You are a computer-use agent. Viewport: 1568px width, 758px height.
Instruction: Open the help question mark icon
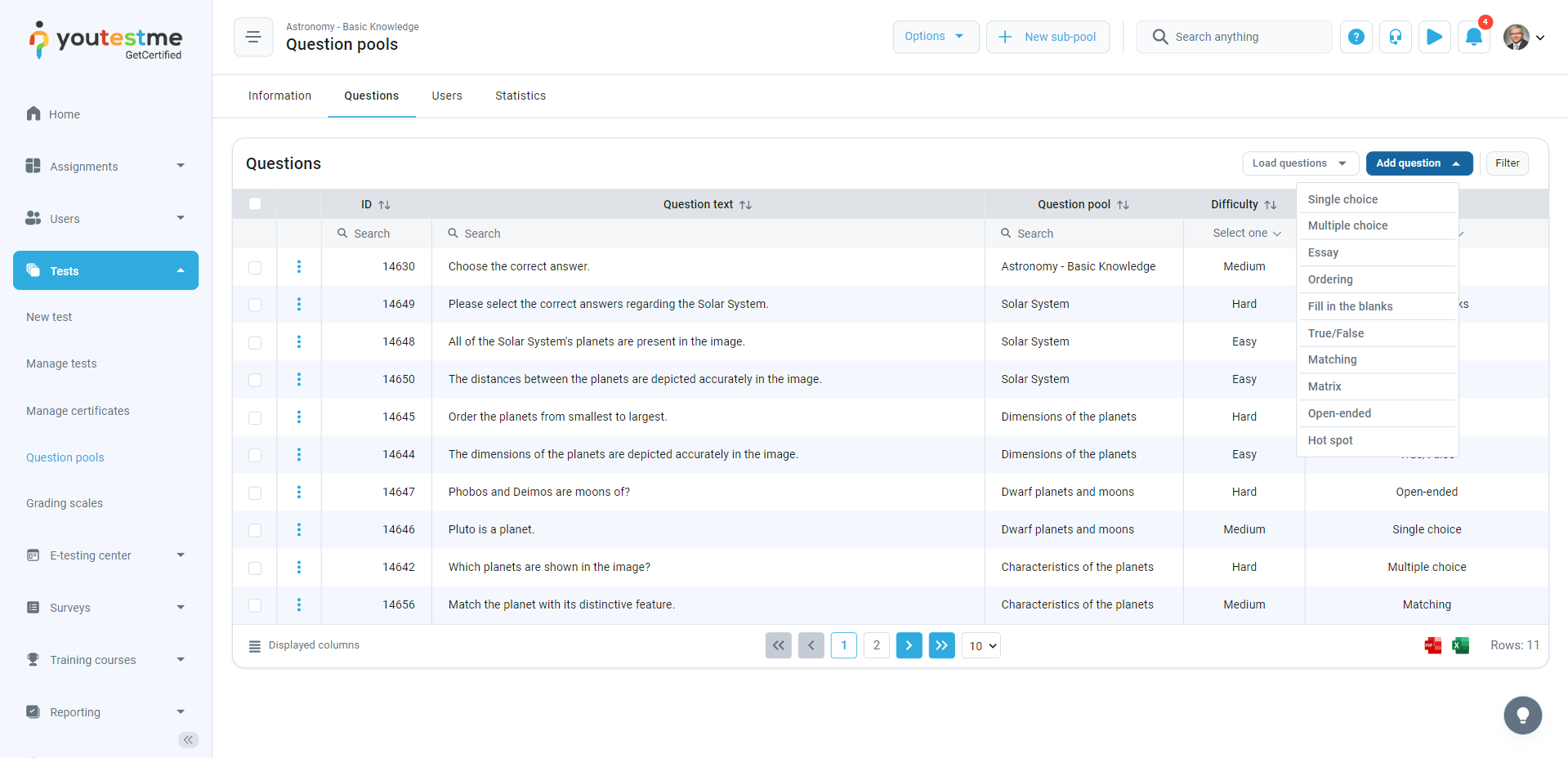coord(1356,37)
